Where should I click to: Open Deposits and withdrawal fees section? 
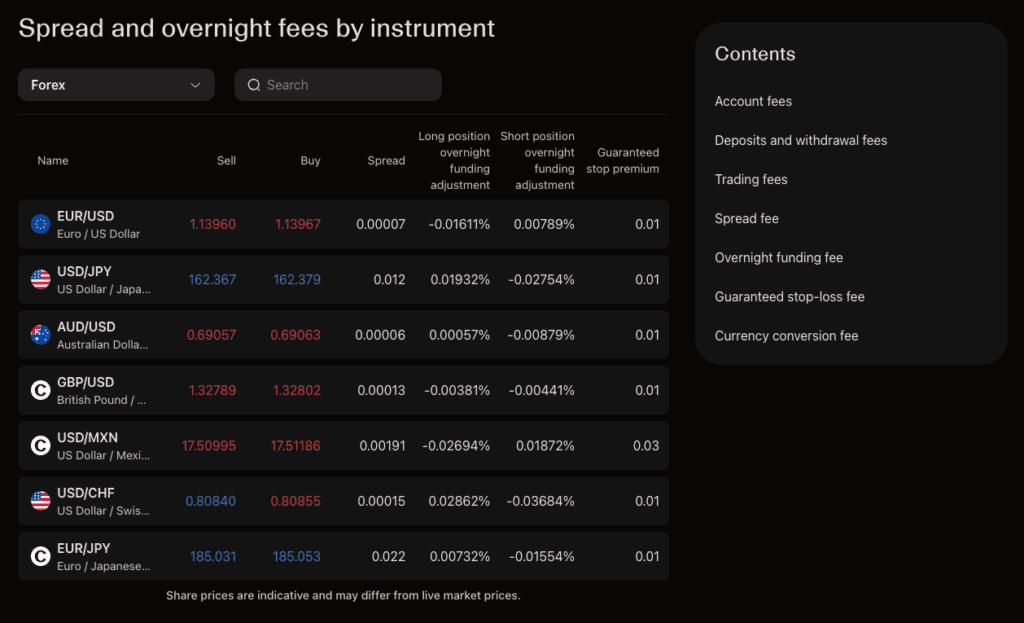click(x=801, y=140)
